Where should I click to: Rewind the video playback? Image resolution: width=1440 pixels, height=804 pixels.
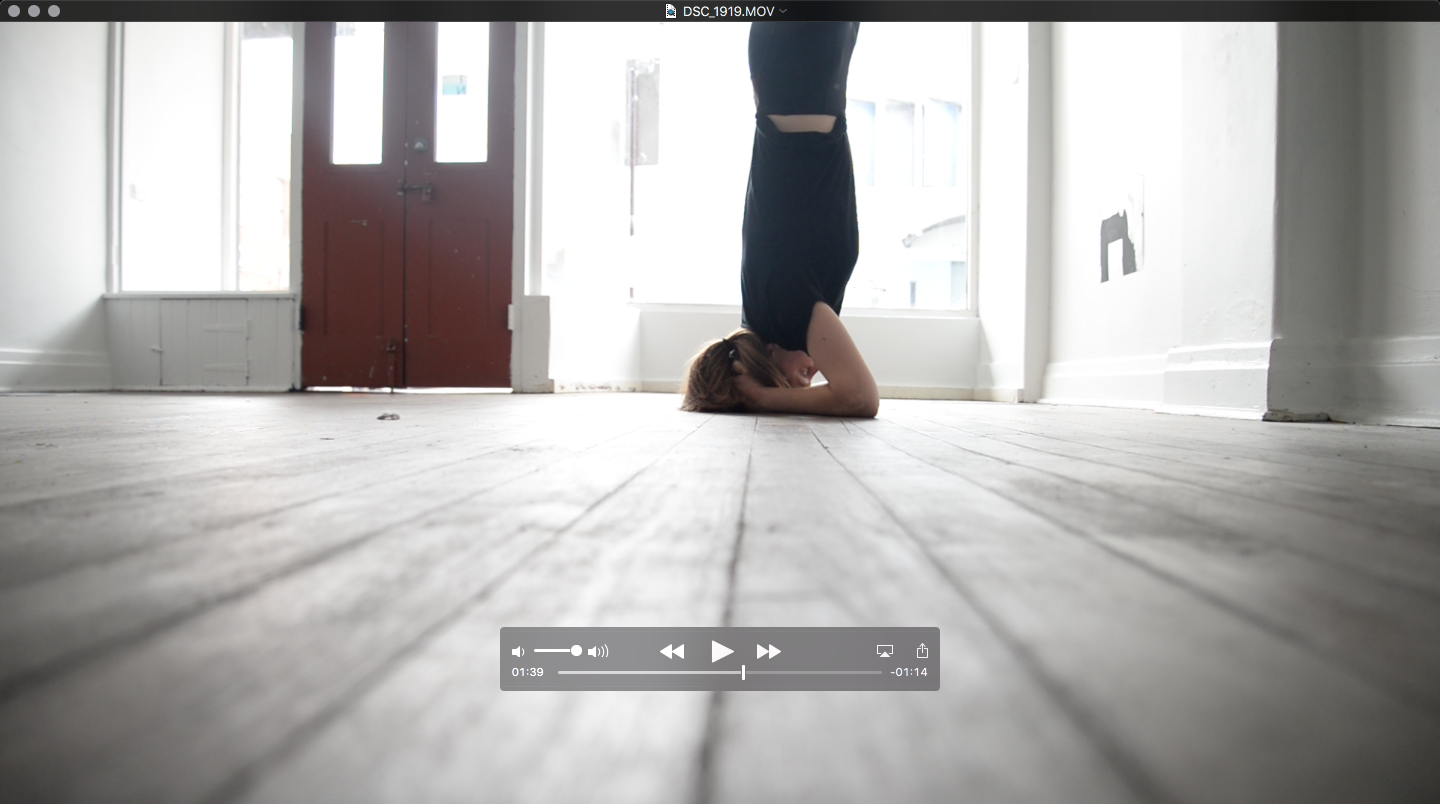pyautogui.click(x=672, y=652)
